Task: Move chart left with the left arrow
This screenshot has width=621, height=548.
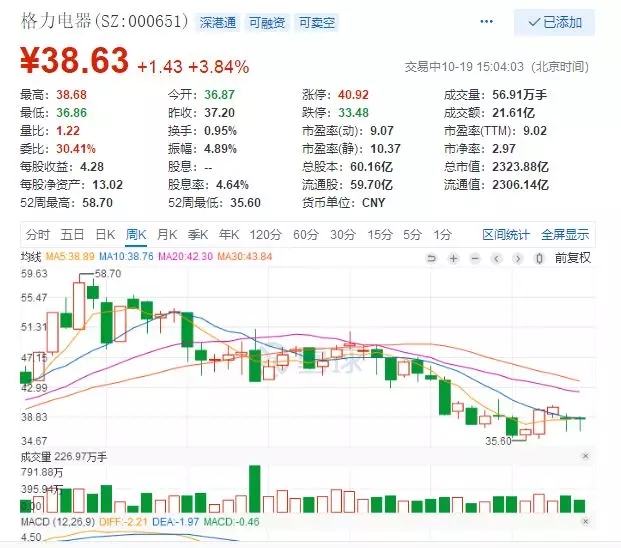Action: [x=497, y=259]
